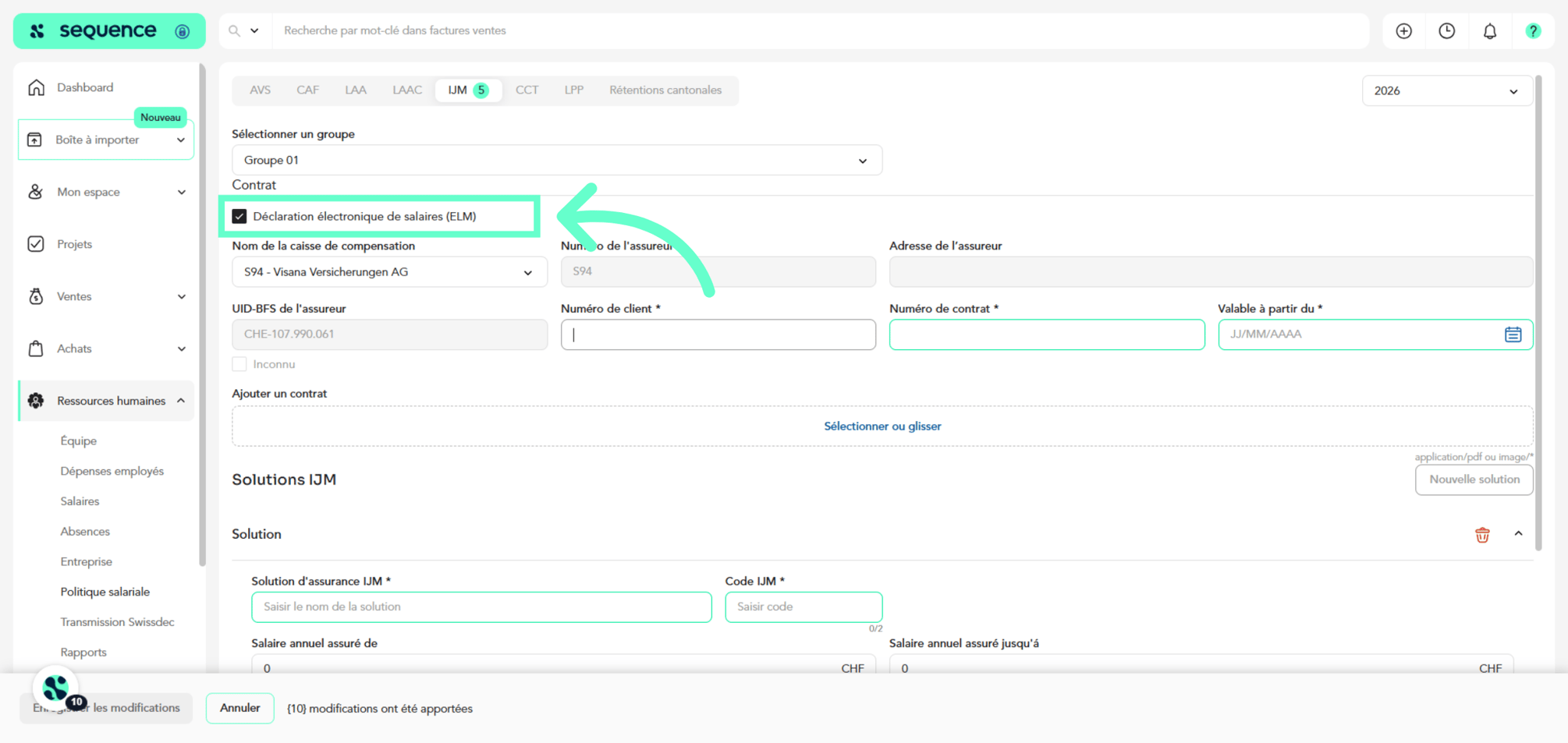1568x743 pixels.
Task: Click inside the Numéro de client field
Action: (718, 334)
